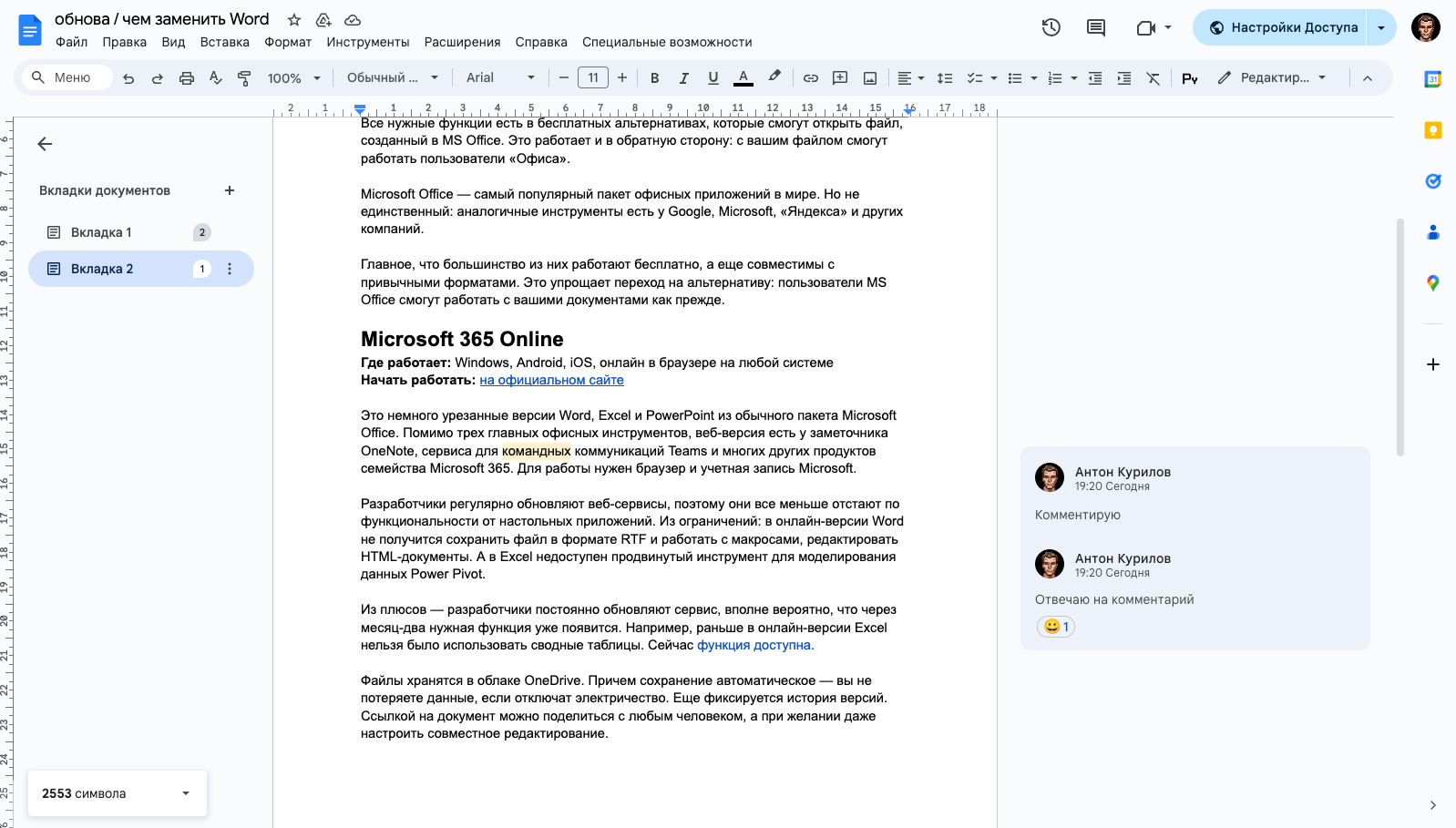Switch to Вкладка 1 tab
1456x828 pixels.
141,232
